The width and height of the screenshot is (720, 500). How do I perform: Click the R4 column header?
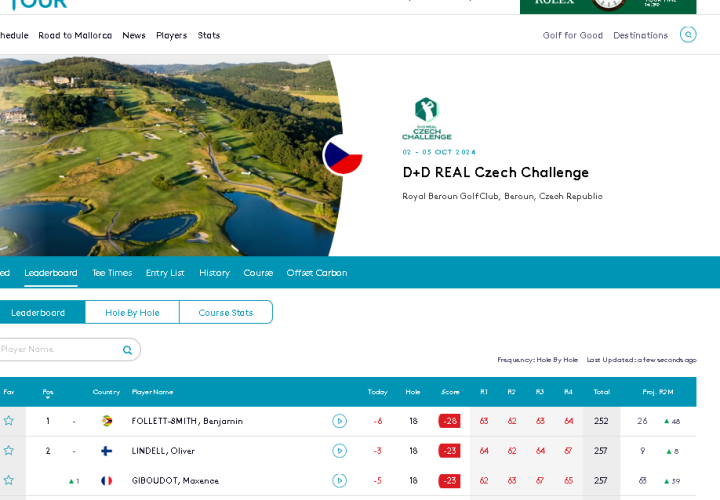[568, 392]
